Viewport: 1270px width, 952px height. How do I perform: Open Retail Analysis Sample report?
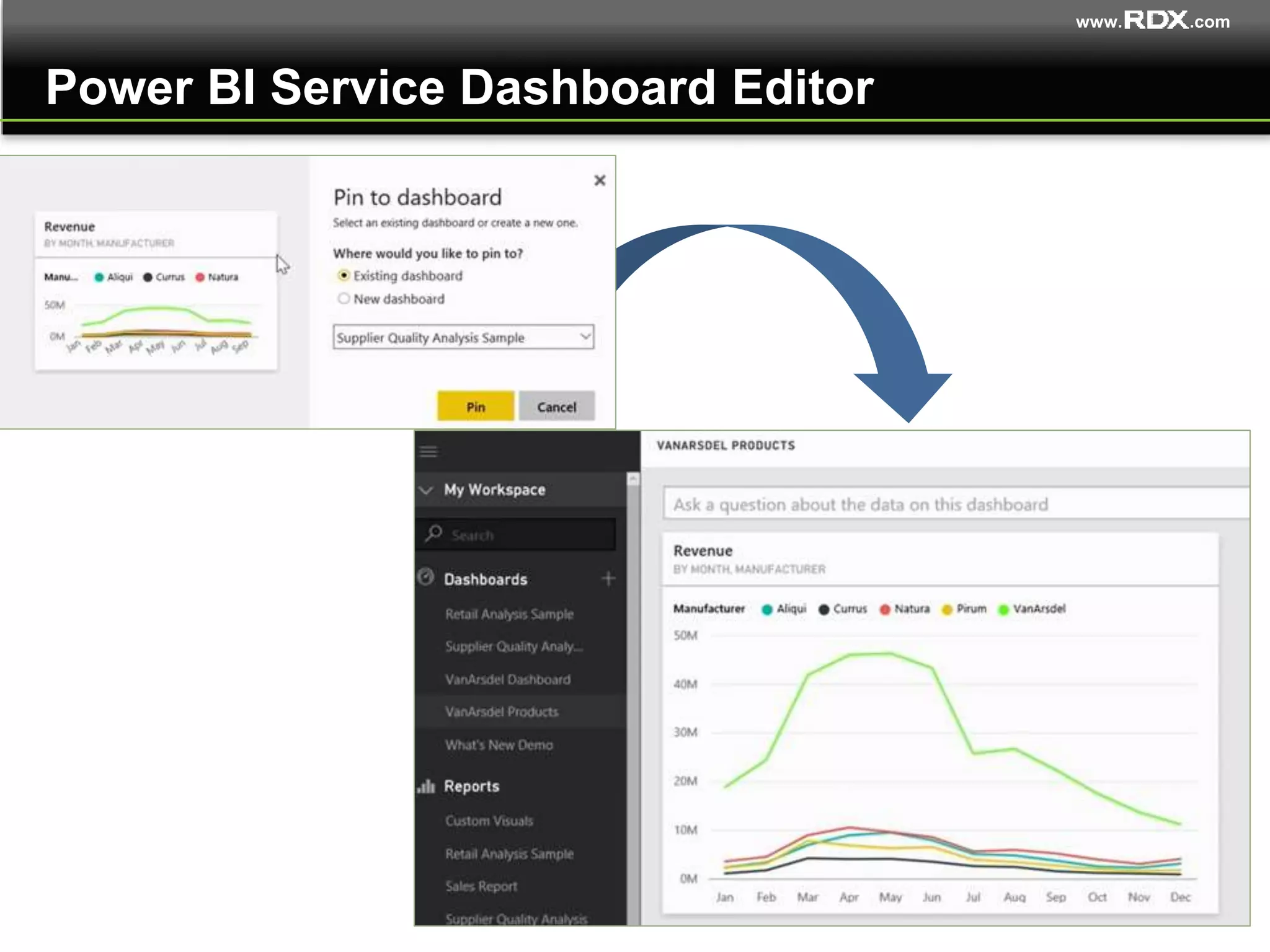tap(509, 854)
